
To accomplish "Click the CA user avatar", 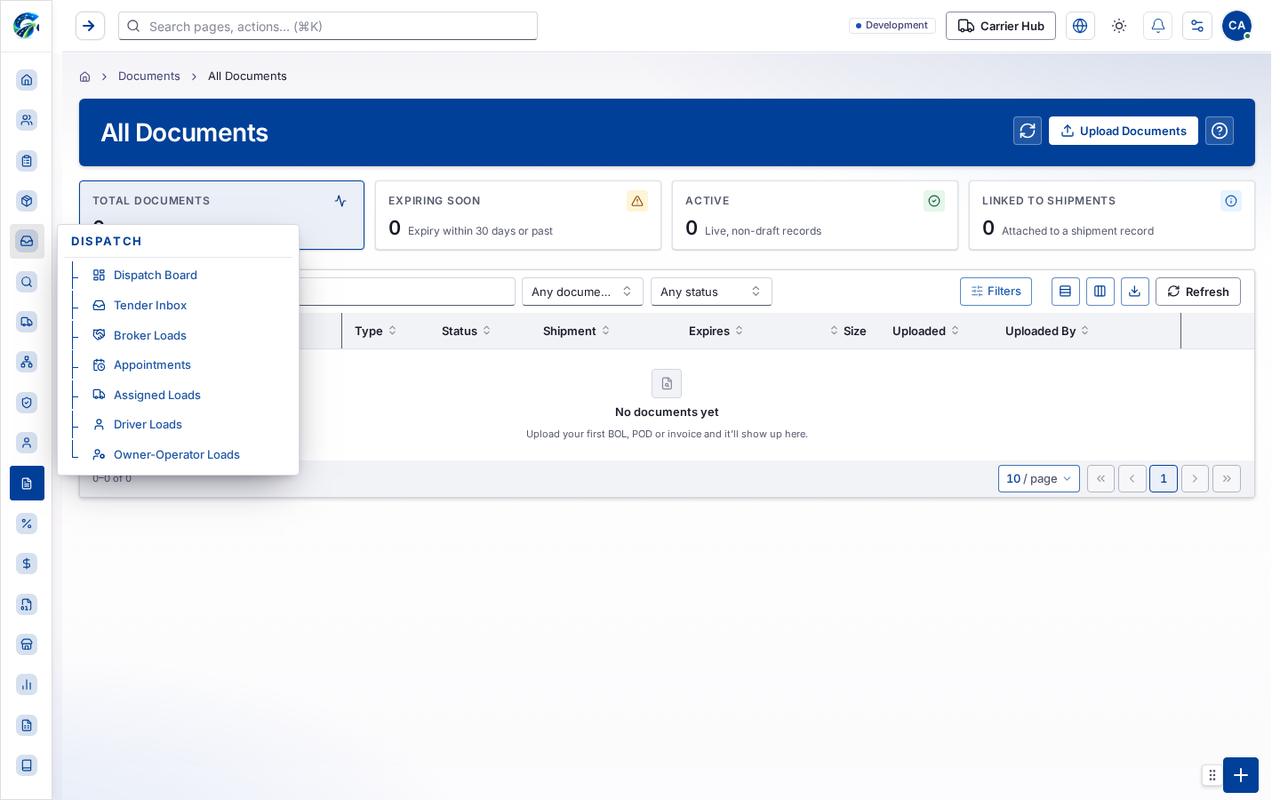I will (1237, 26).
